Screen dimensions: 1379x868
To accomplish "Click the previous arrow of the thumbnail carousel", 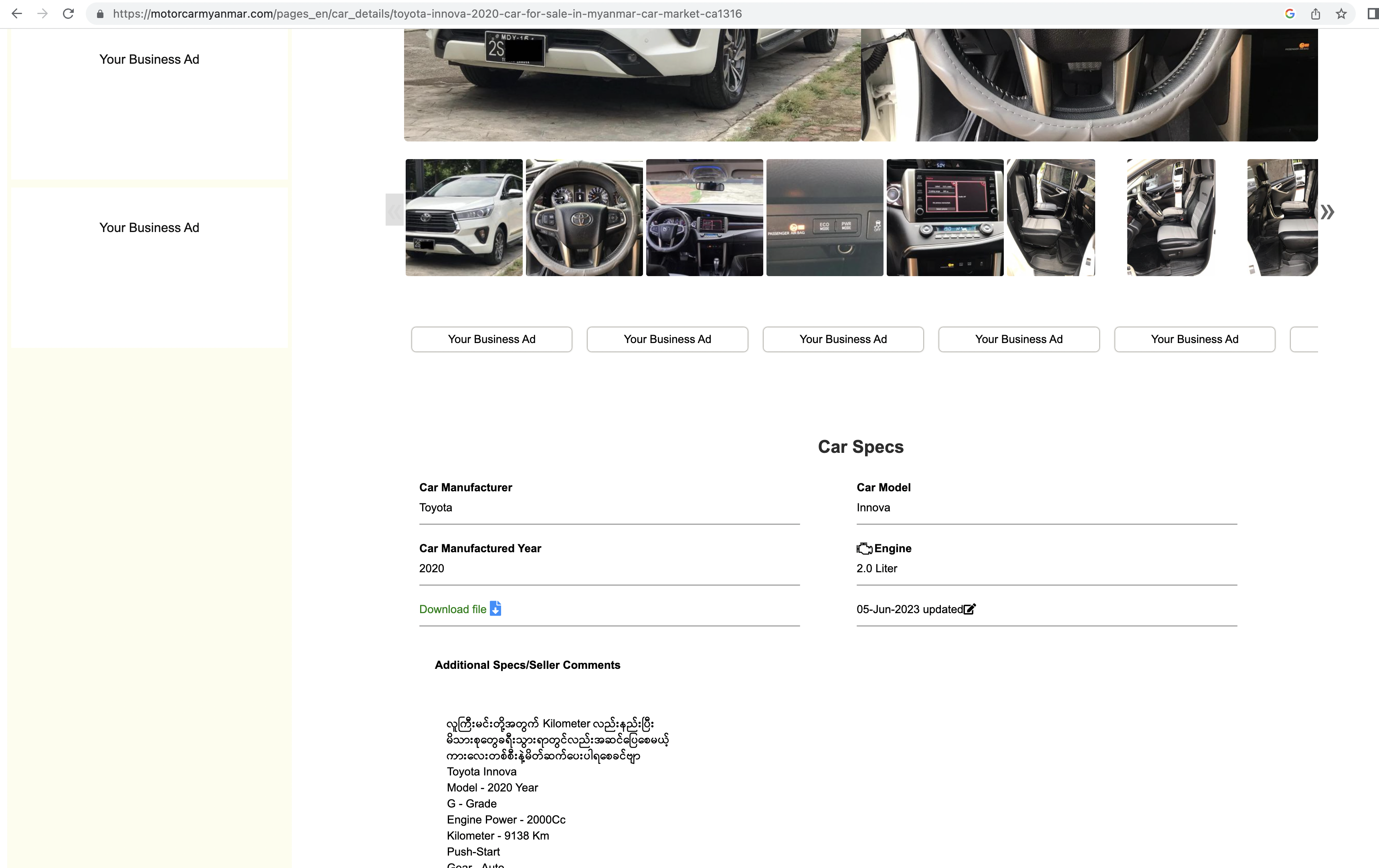I will 394,210.
